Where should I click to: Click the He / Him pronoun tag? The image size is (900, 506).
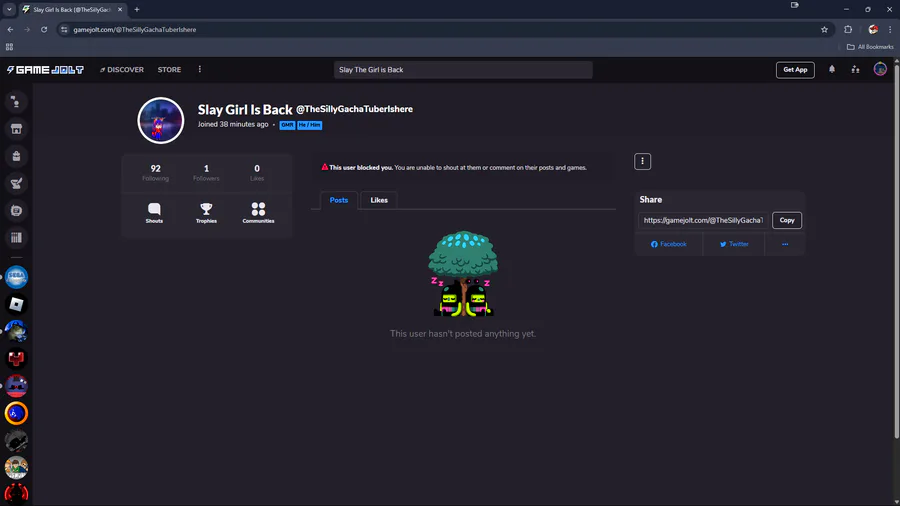coord(309,125)
